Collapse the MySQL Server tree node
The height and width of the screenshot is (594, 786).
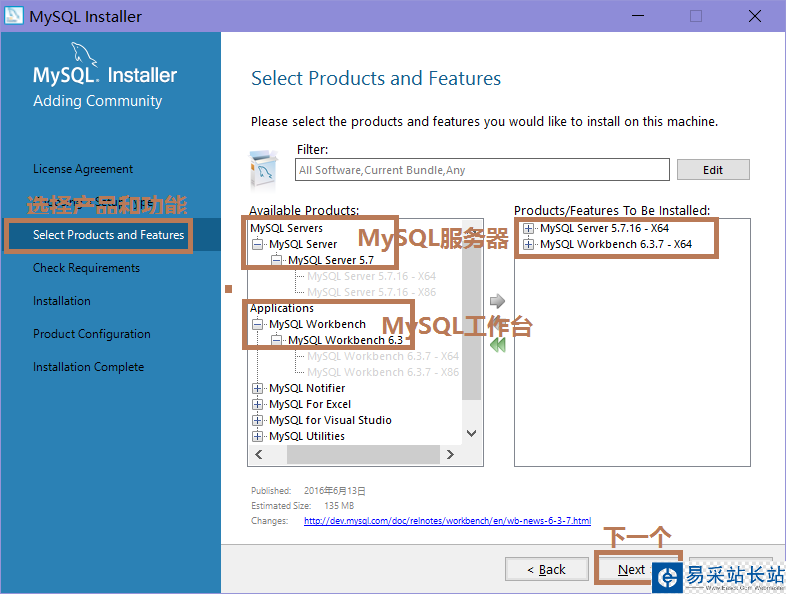click(x=257, y=244)
